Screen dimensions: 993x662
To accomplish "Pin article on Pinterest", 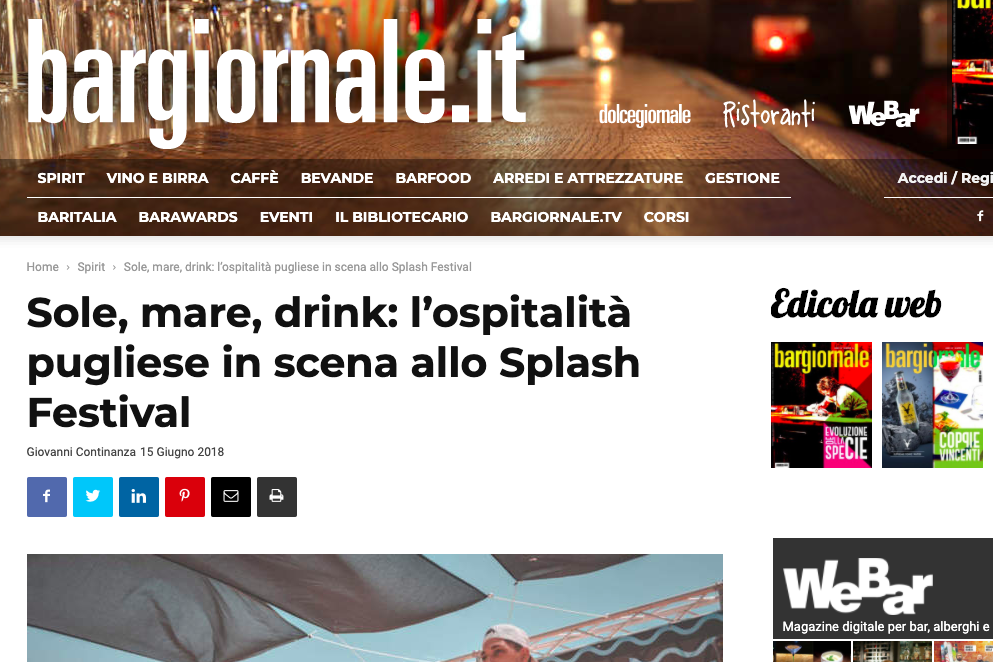I will (x=185, y=497).
